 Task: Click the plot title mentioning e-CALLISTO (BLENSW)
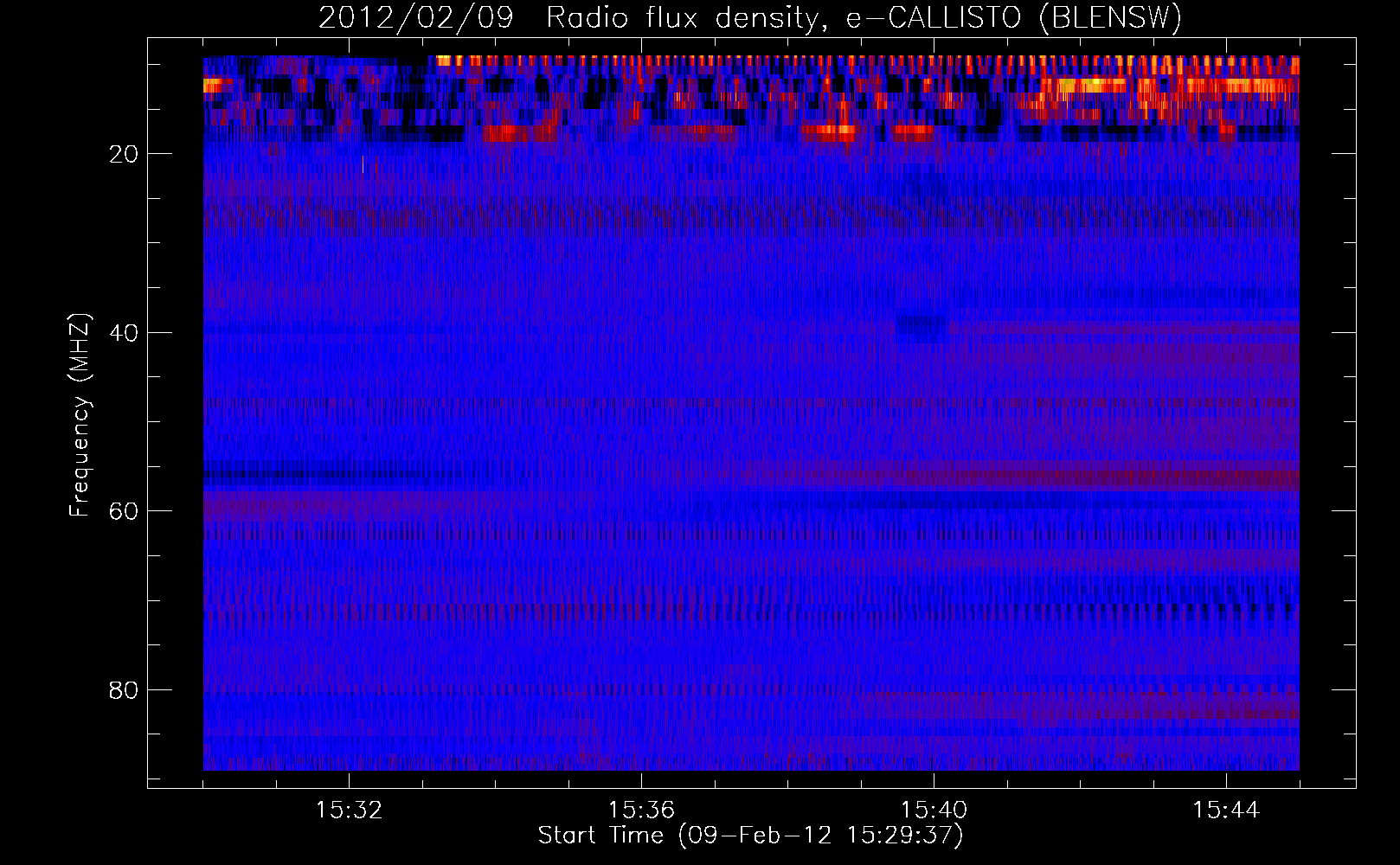point(750,18)
